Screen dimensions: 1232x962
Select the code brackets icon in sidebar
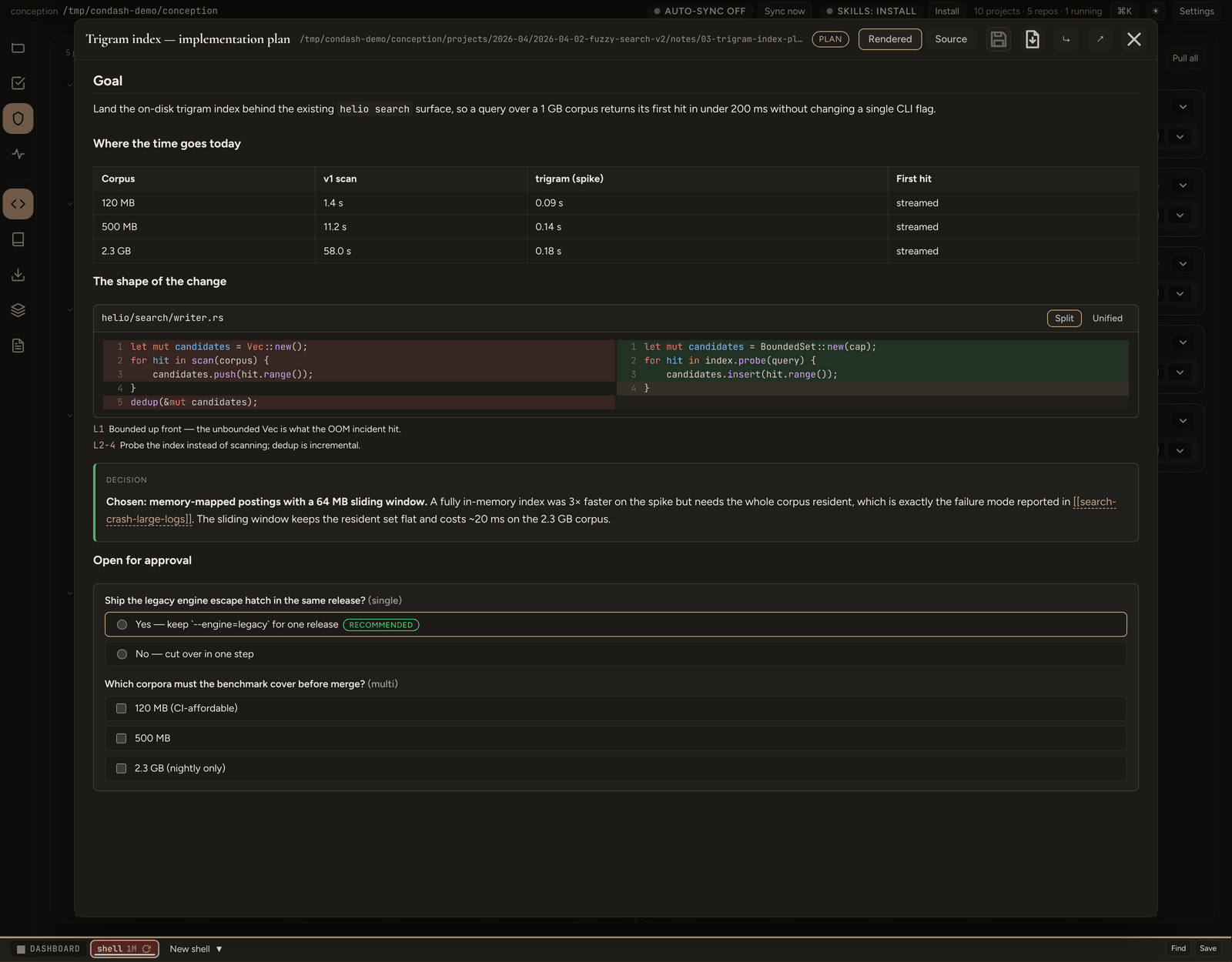[x=18, y=204]
